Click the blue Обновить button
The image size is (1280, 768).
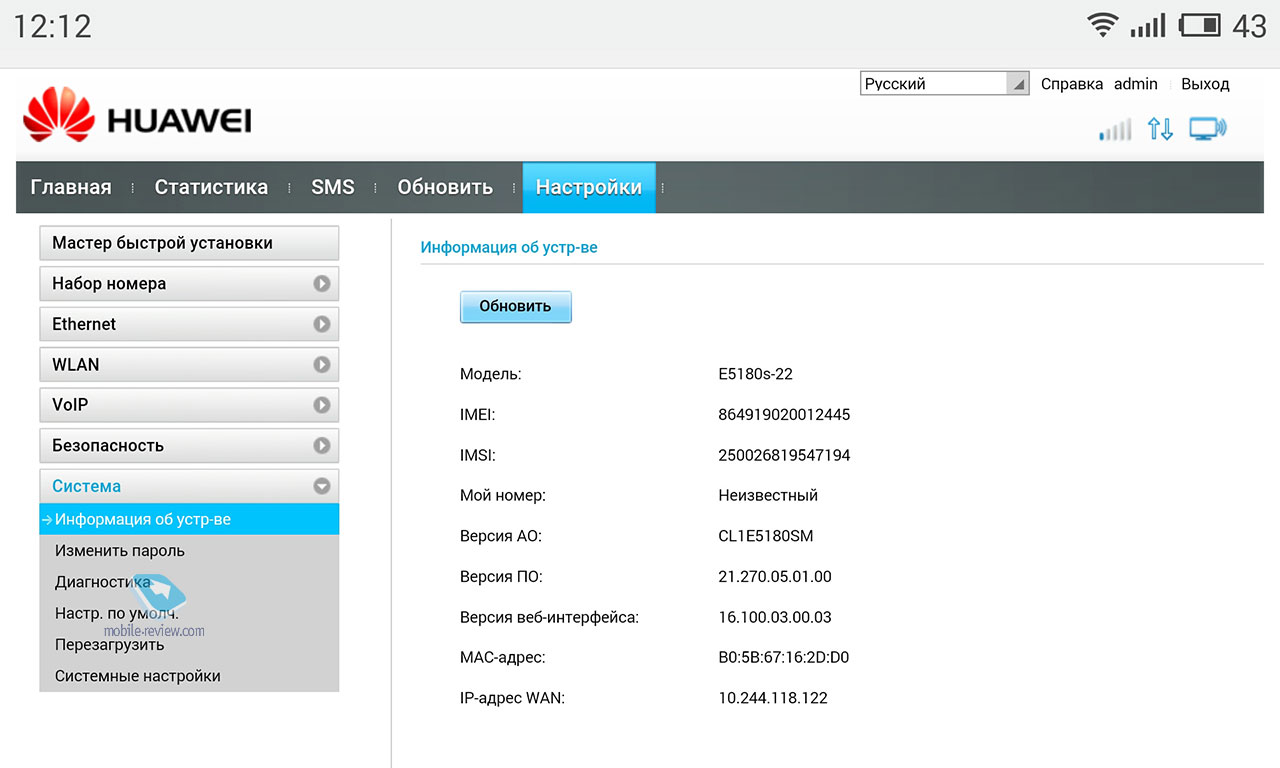pos(515,307)
